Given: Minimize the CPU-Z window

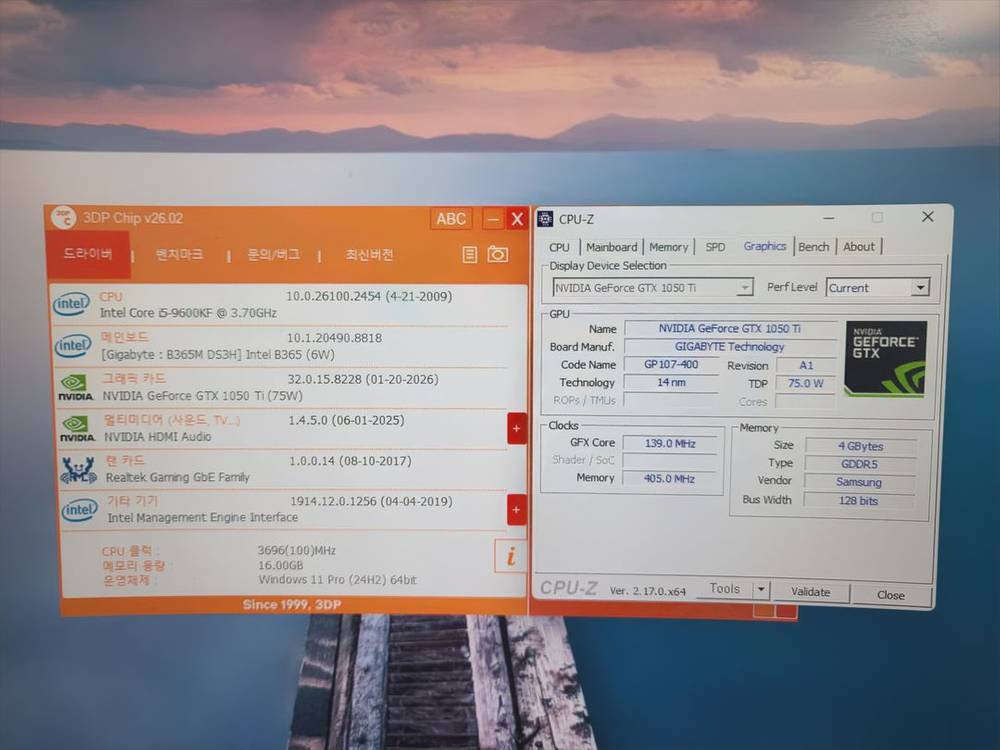Looking at the screenshot, I should (828, 218).
